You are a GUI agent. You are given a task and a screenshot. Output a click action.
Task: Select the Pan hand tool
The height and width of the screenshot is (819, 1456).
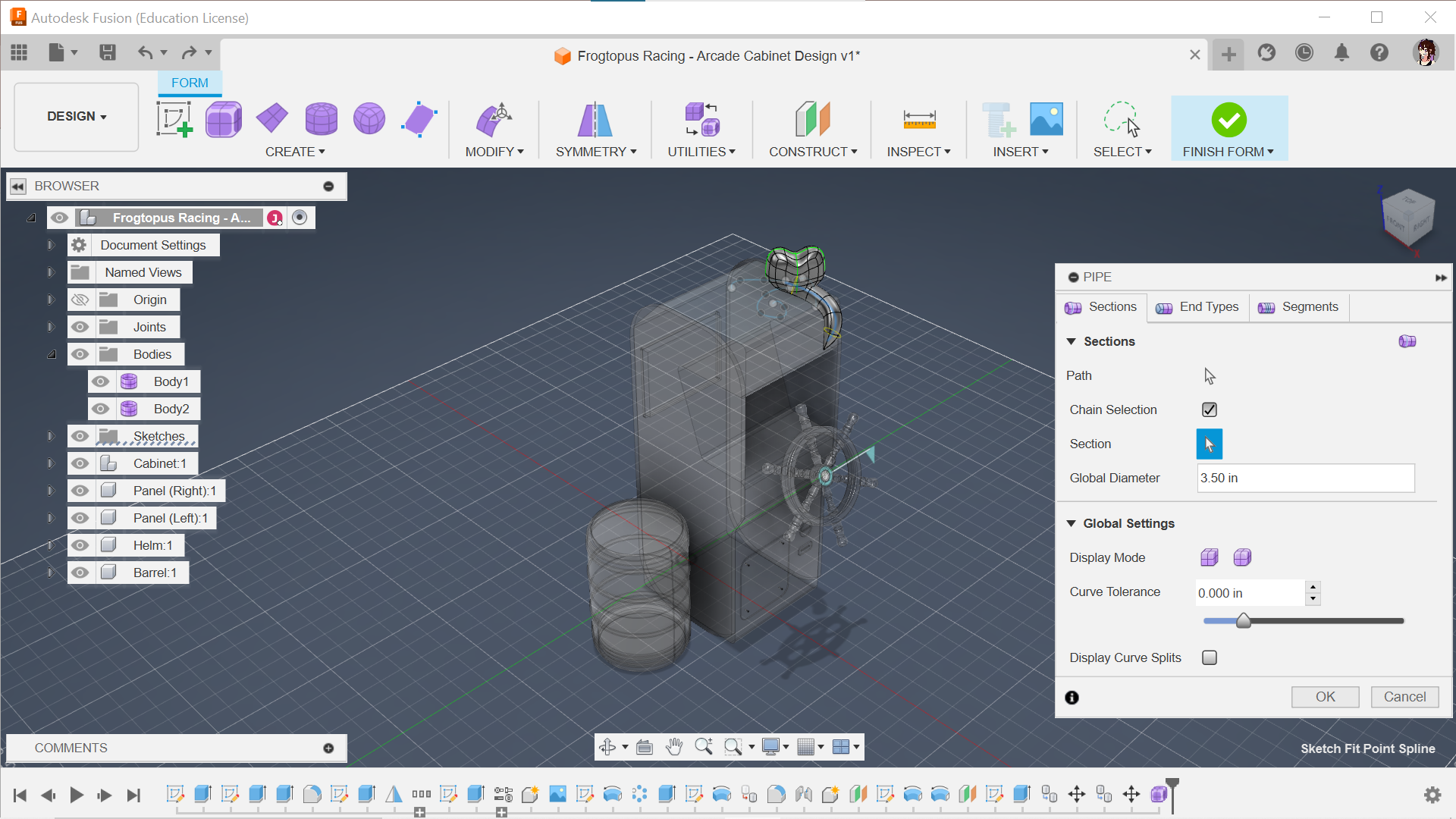674,747
